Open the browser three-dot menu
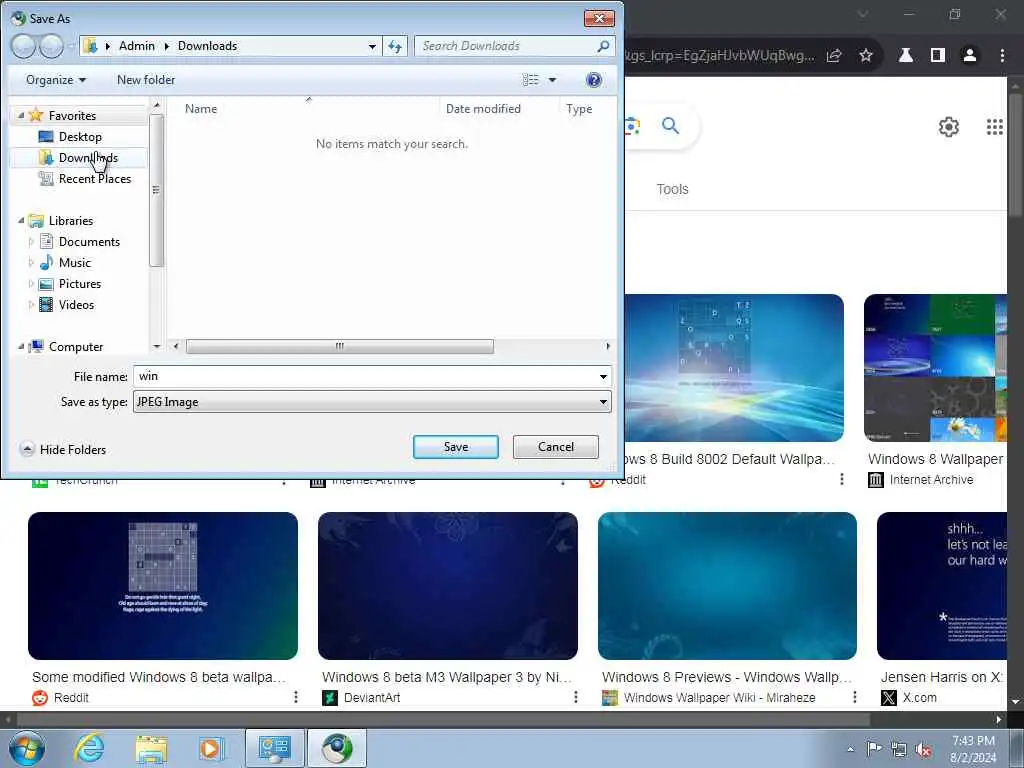 click(1002, 56)
